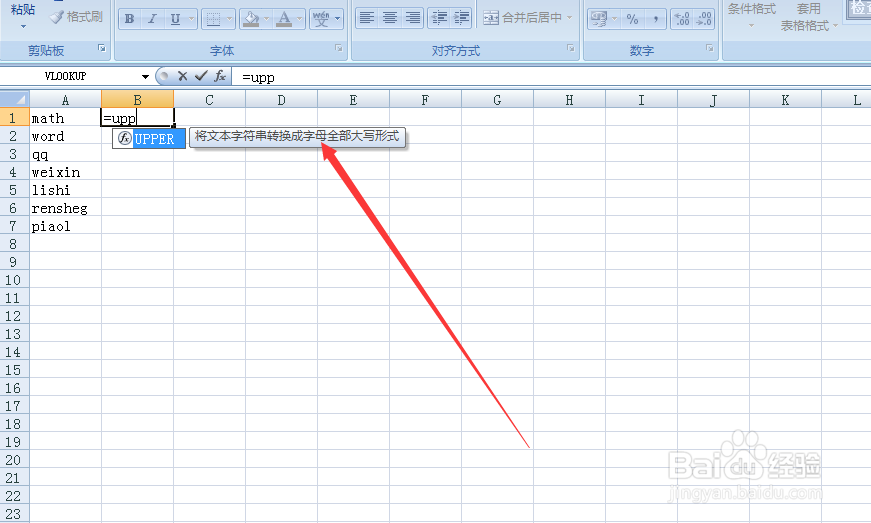Open fill color dropdown arrow
This screenshot has height=523, width=871.
(x=267, y=19)
